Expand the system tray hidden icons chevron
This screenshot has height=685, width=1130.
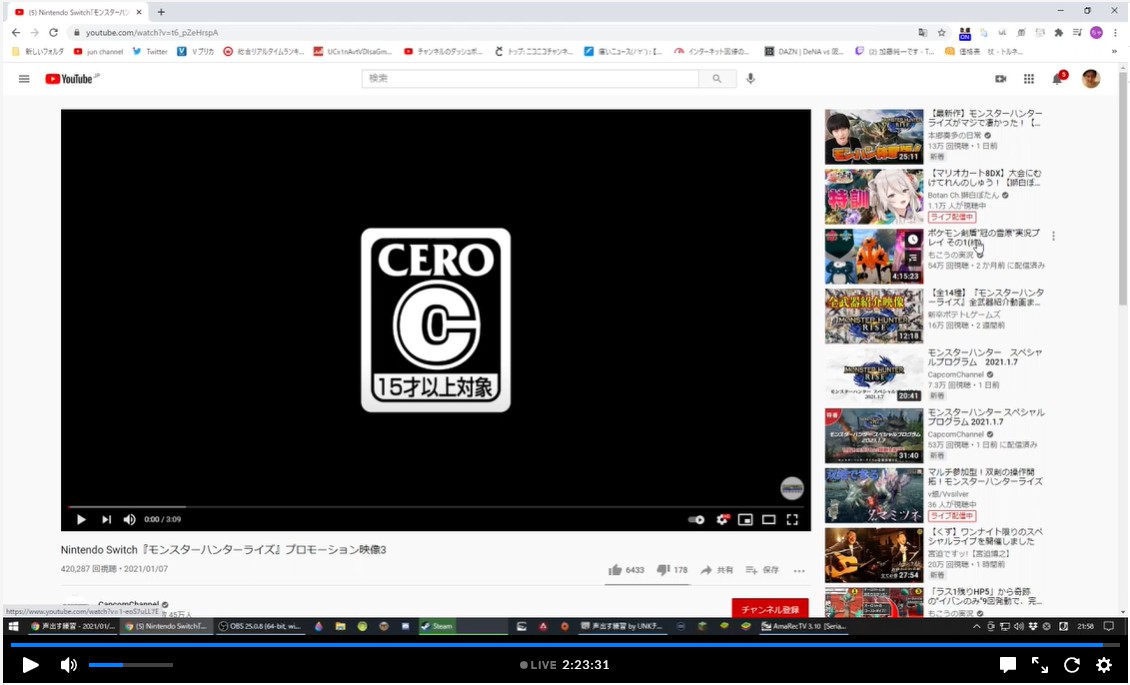[976, 626]
